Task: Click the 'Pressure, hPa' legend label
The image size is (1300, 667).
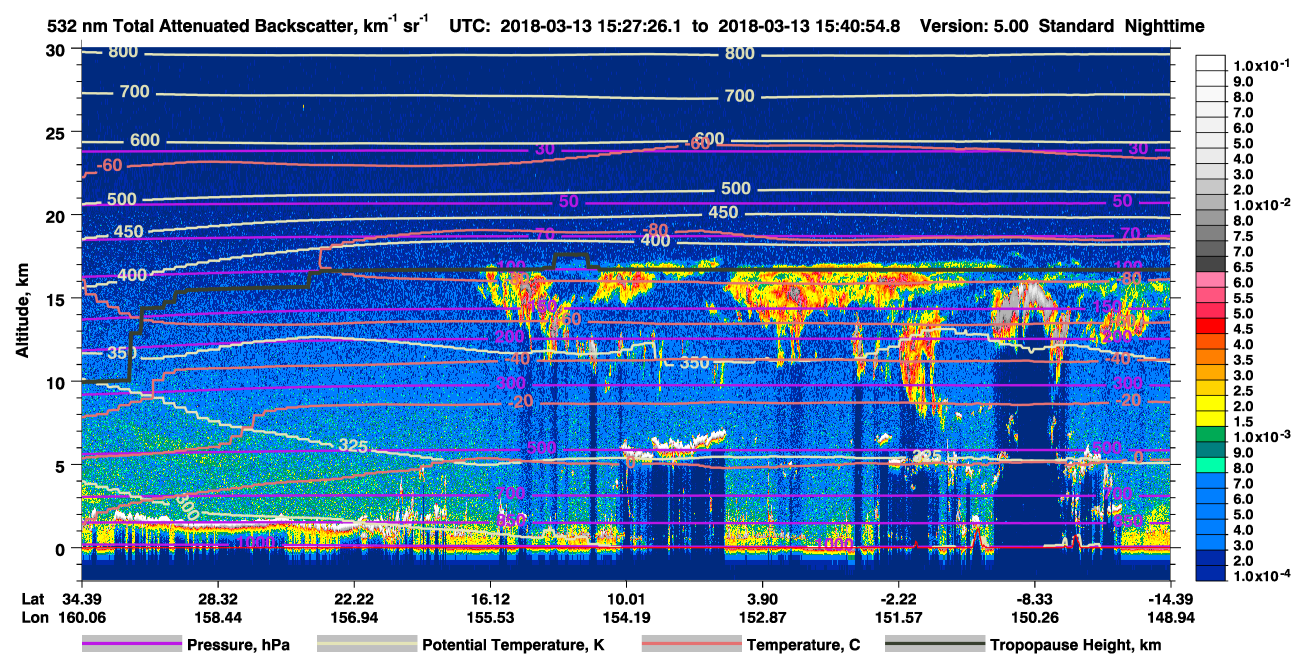Action: coord(239,645)
